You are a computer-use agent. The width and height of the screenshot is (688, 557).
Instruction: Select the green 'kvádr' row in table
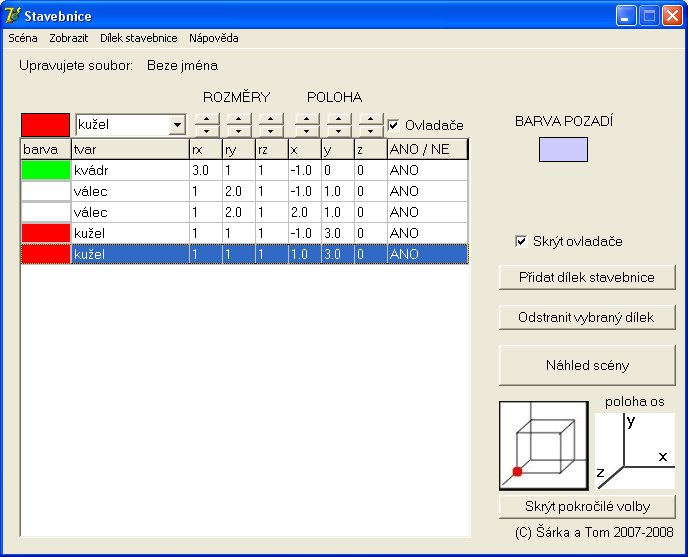[x=130, y=171]
